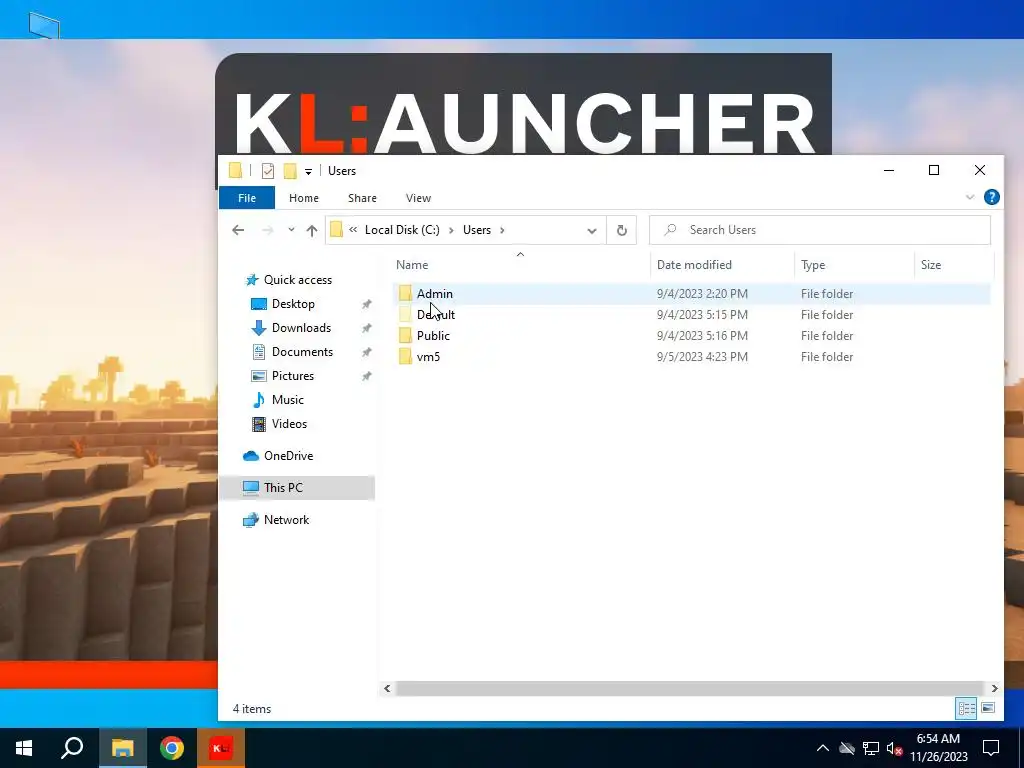Screen dimensions: 1024x768
Task: Open Music in the navigation pane
Action: (287, 400)
